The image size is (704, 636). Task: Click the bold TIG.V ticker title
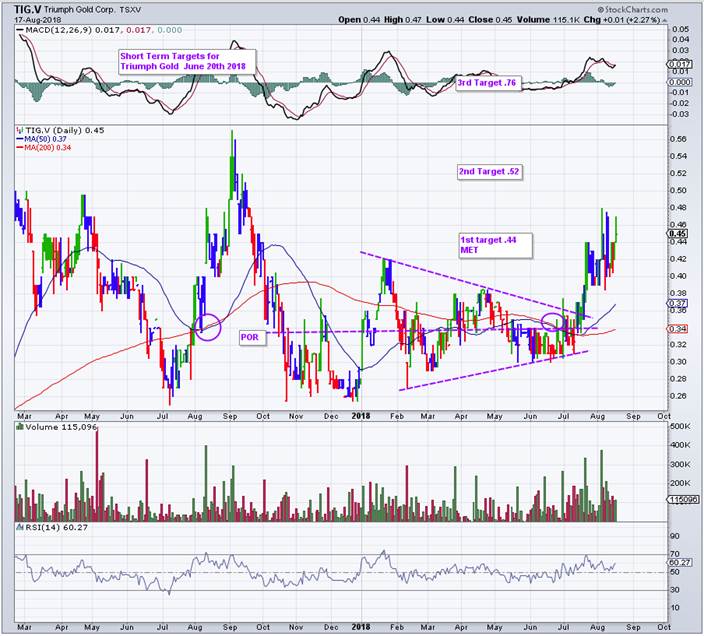pos(28,9)
